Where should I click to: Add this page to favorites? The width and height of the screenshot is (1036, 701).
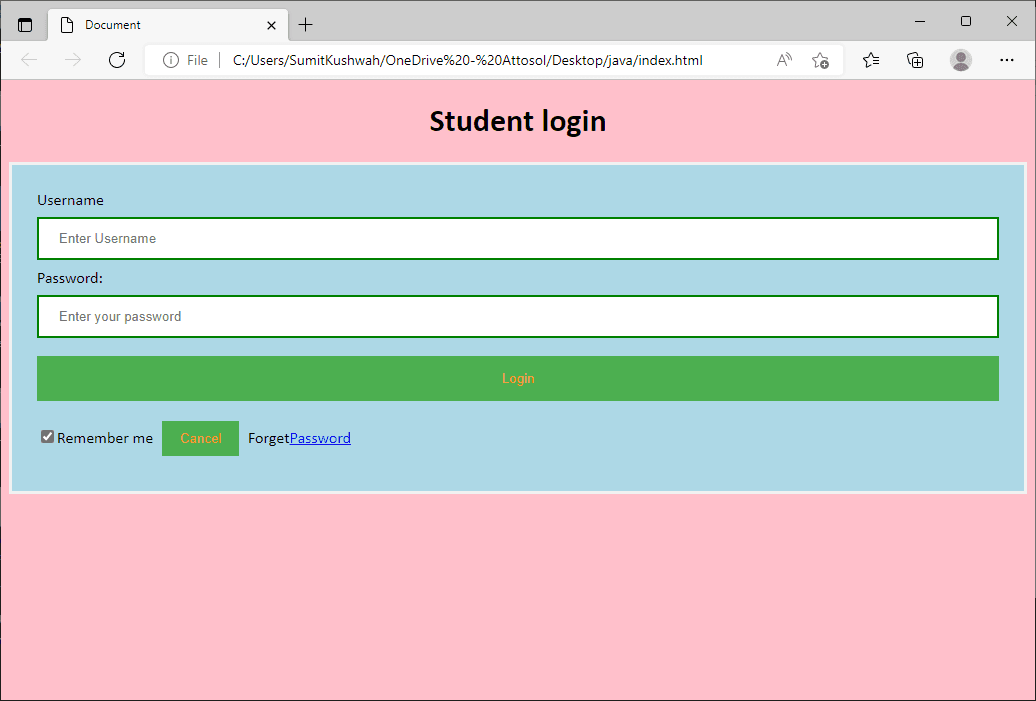[x=820, y=60]
